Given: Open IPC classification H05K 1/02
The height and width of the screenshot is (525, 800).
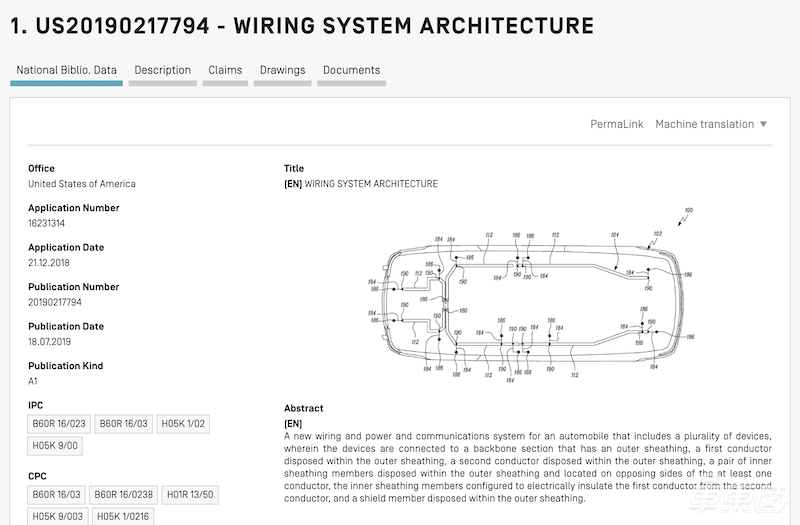Looking at the screenshot, I should [184, 424].
